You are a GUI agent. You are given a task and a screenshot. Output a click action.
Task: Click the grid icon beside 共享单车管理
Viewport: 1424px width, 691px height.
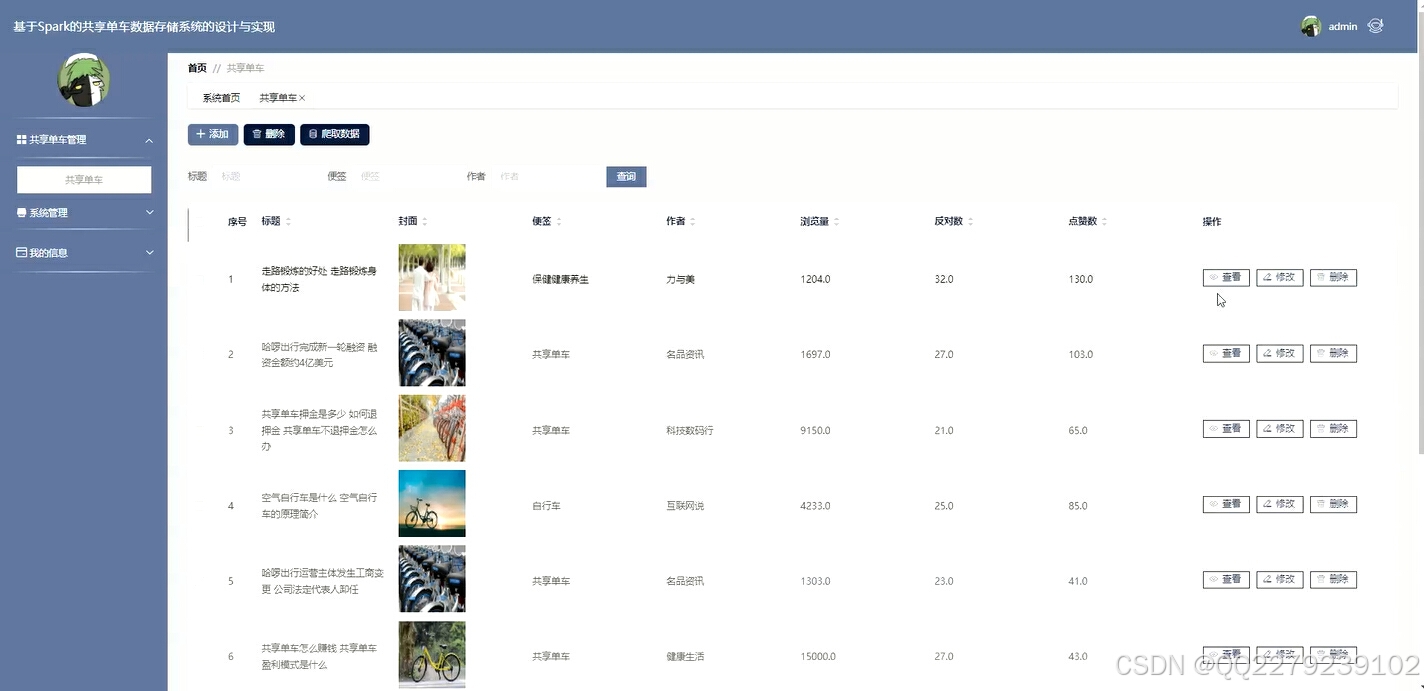click(x=19, y=139)
